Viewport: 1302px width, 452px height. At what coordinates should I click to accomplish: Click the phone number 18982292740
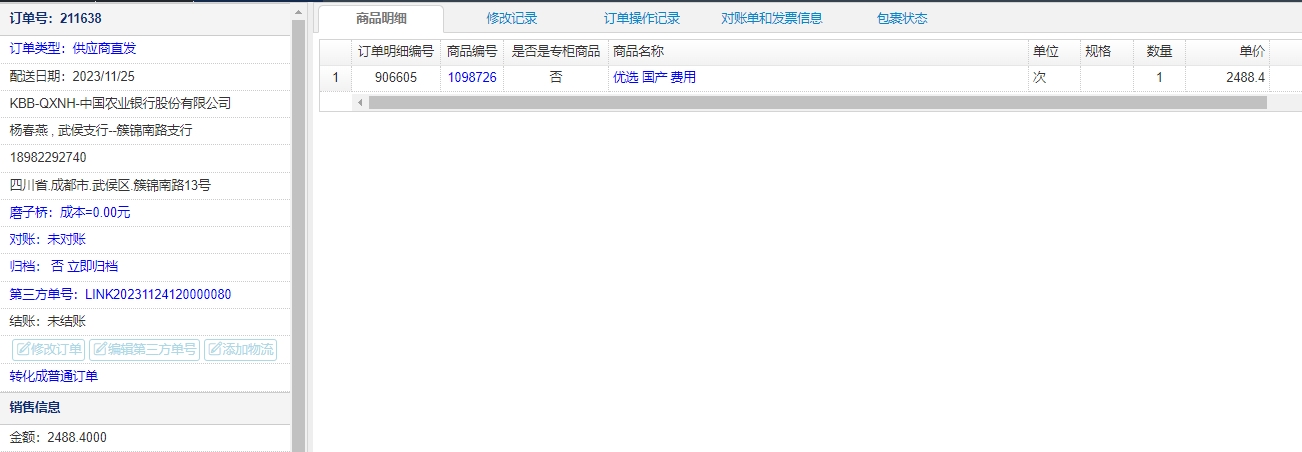pos(48,157)
